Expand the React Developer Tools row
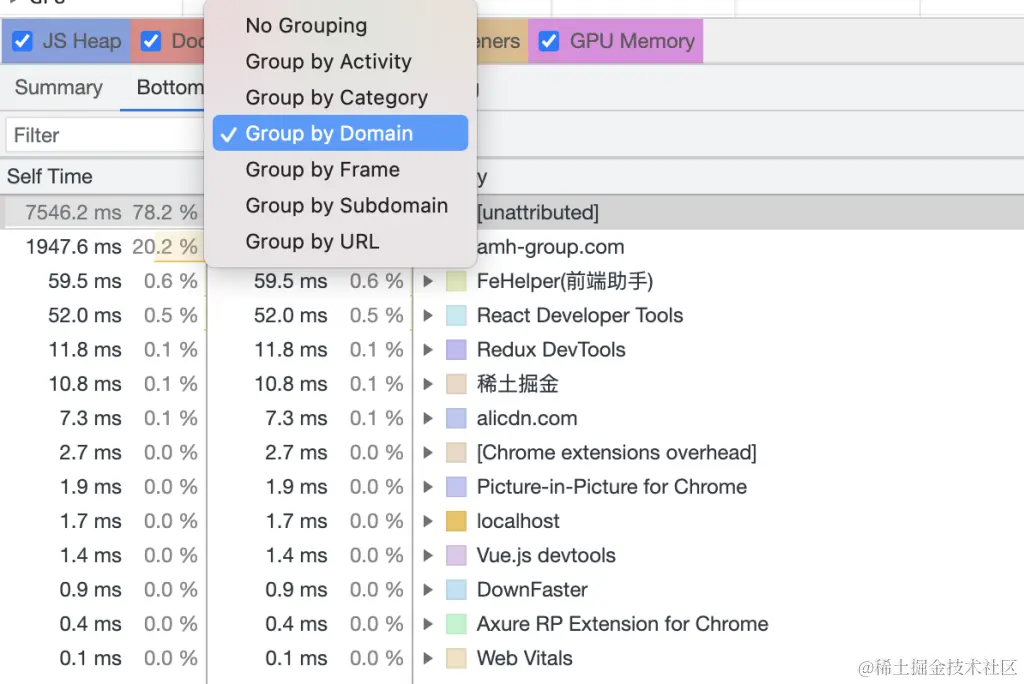The image size is (1024, 684). coord(428,316)
